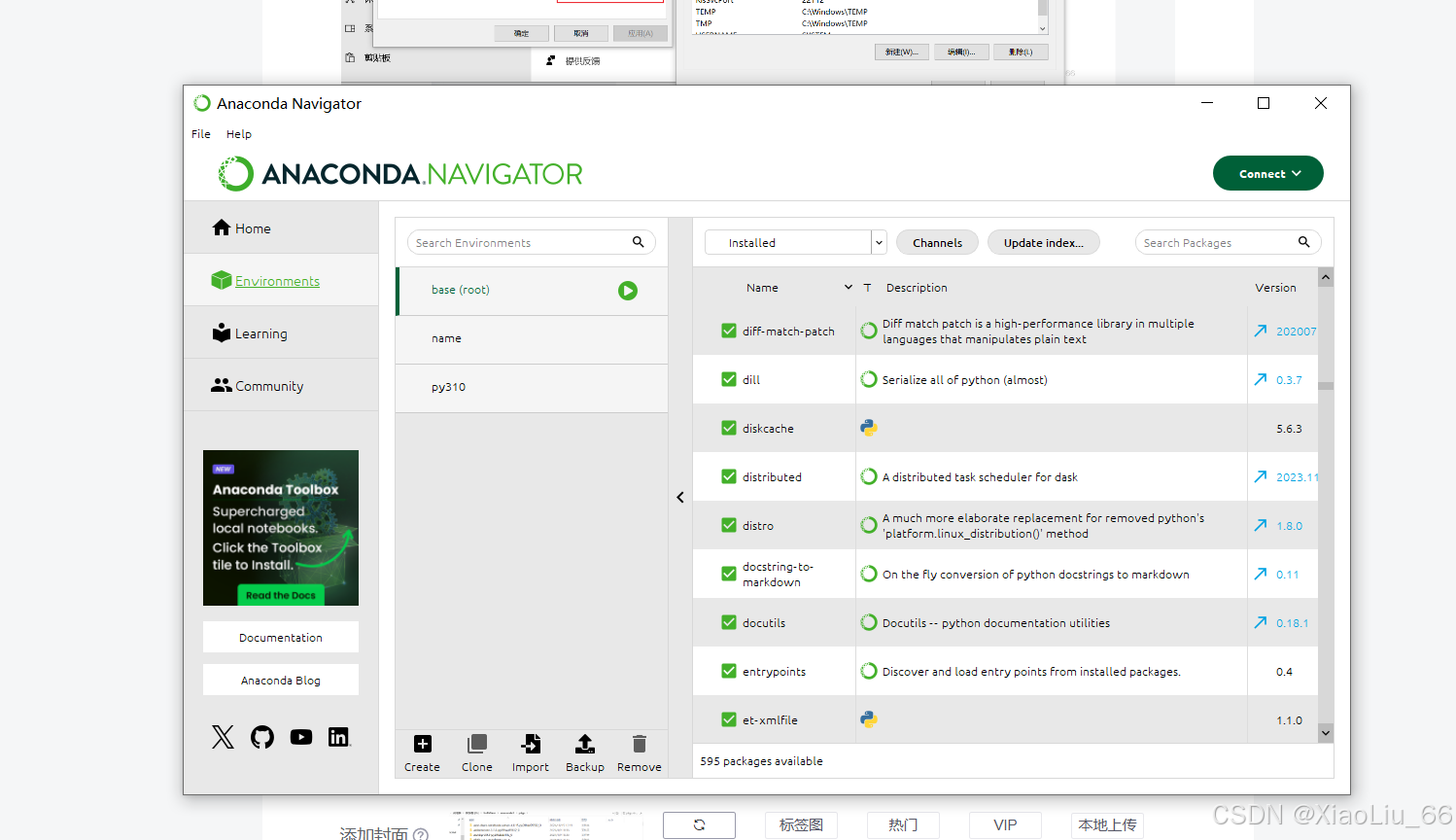This screenshot has height=840, width=1456.
Task: Open the GitHub social icon
Action: [262, 737]
